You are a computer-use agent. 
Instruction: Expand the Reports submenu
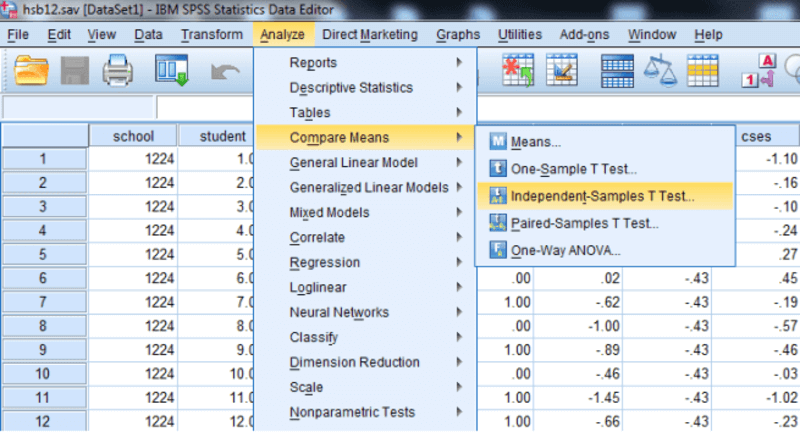[x=366, y=62]
